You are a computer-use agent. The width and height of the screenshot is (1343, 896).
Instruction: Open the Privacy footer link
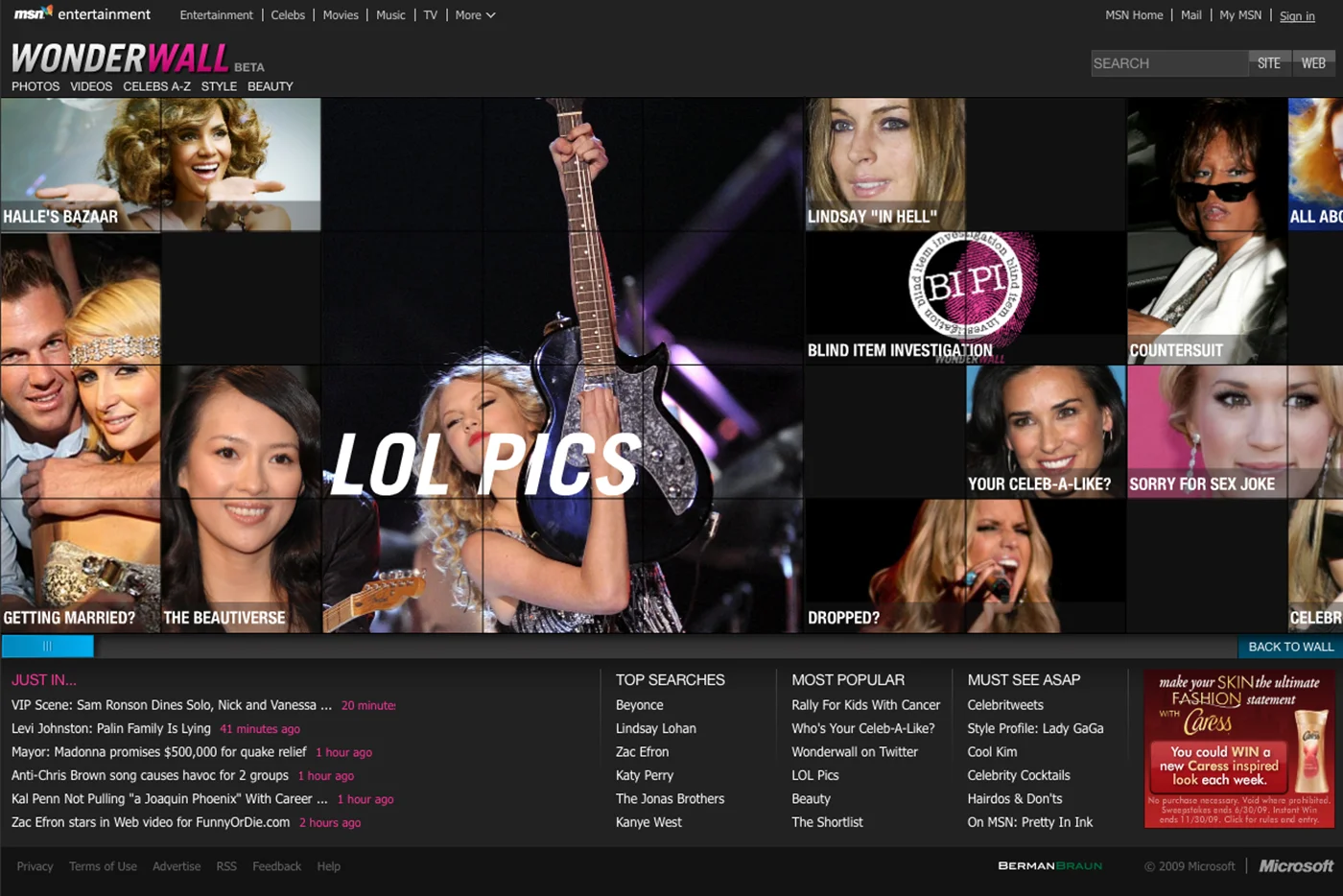(x=35, y=866)
